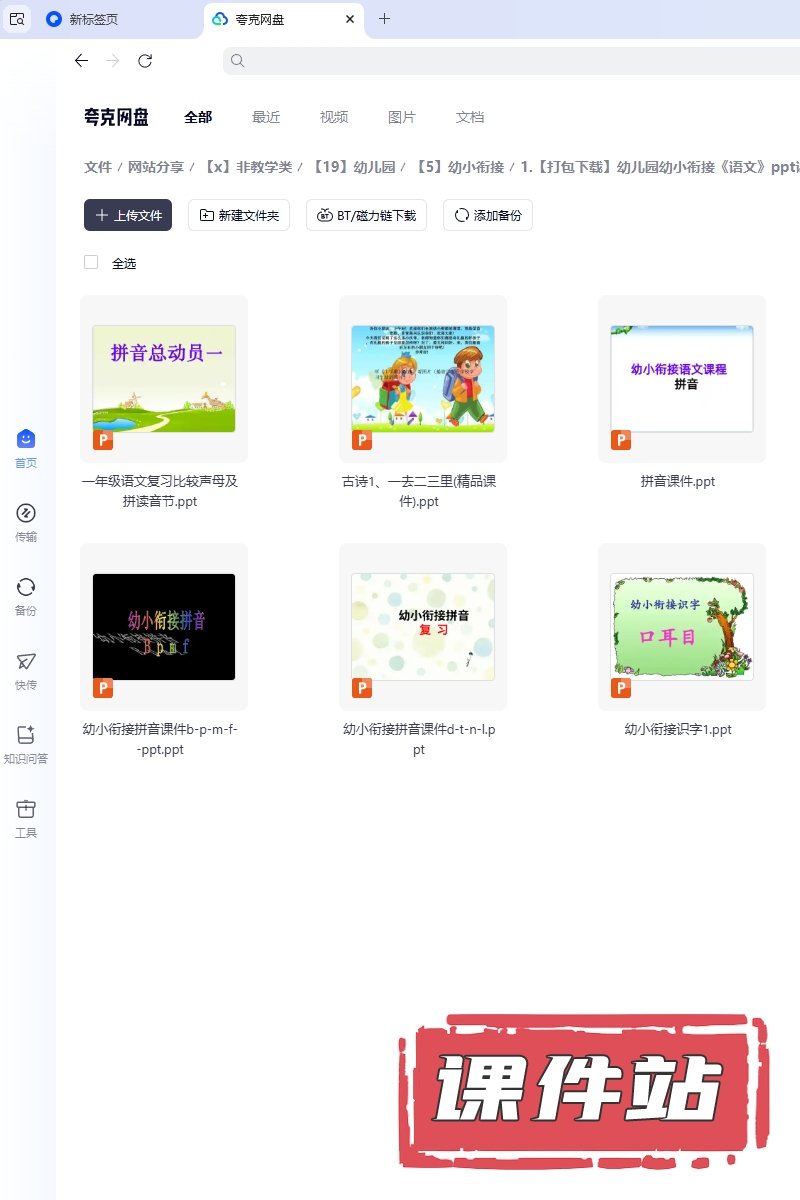Switch to the 视频 tab
The image size is (800, 1200).
point(334,117)
